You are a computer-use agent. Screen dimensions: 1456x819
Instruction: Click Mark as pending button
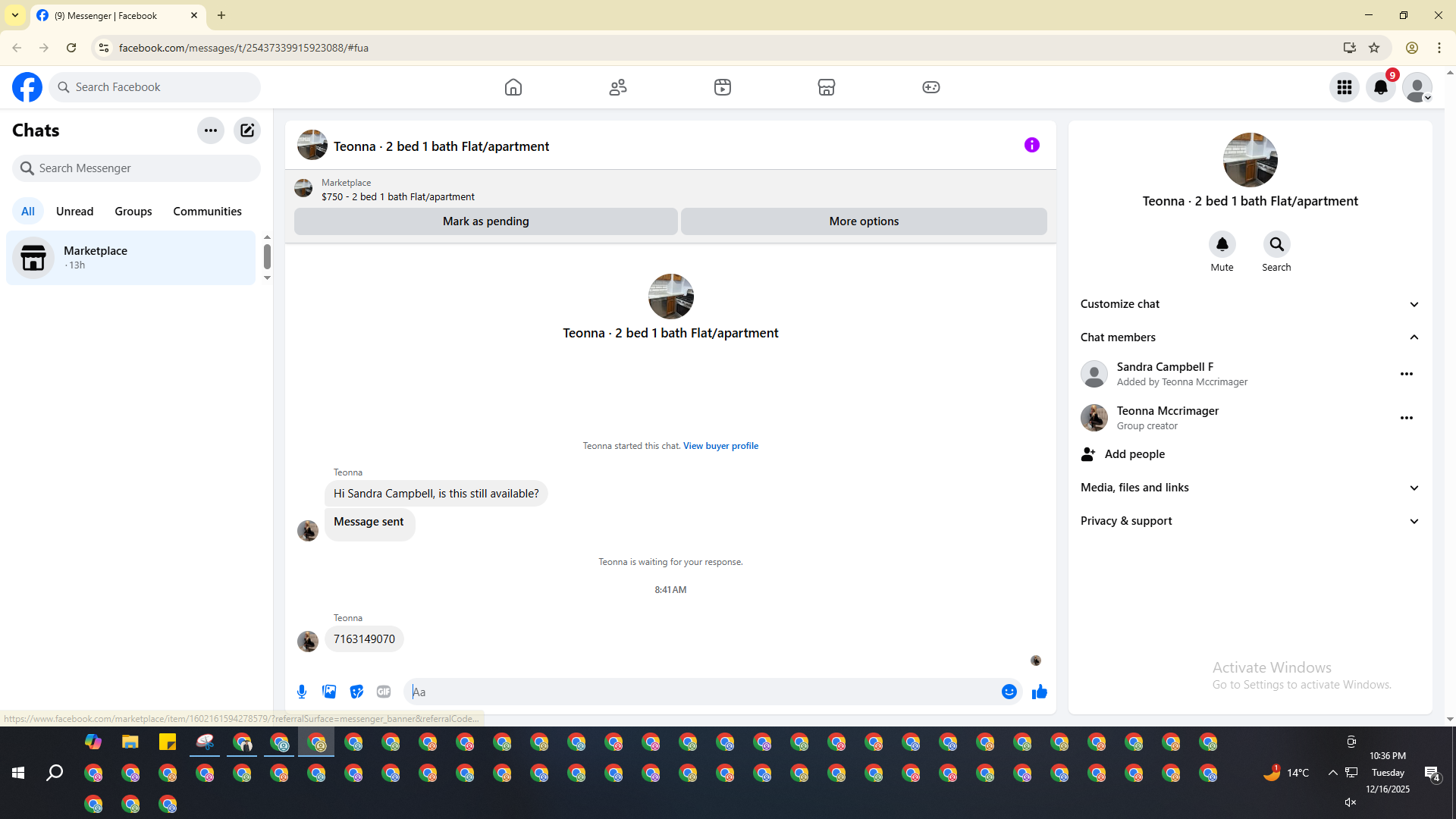point(486,221)
